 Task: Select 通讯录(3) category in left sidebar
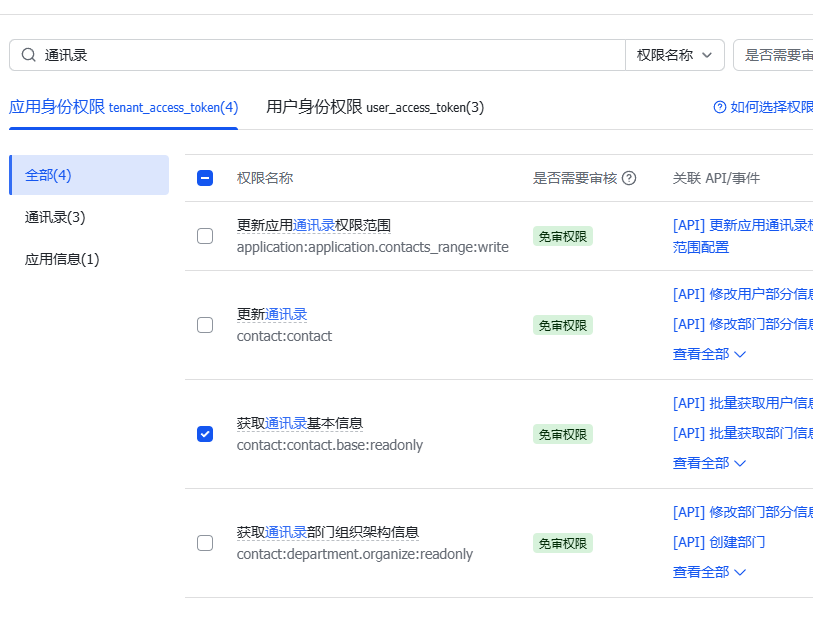coord(55,217)
